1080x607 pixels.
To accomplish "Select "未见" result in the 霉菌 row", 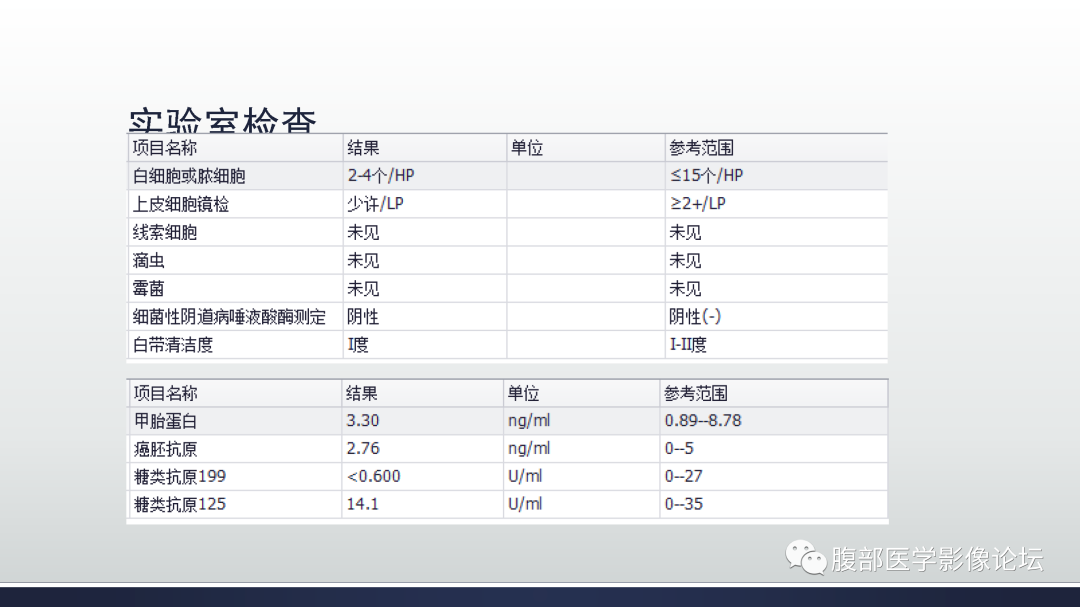I will (x=363, y=289).
